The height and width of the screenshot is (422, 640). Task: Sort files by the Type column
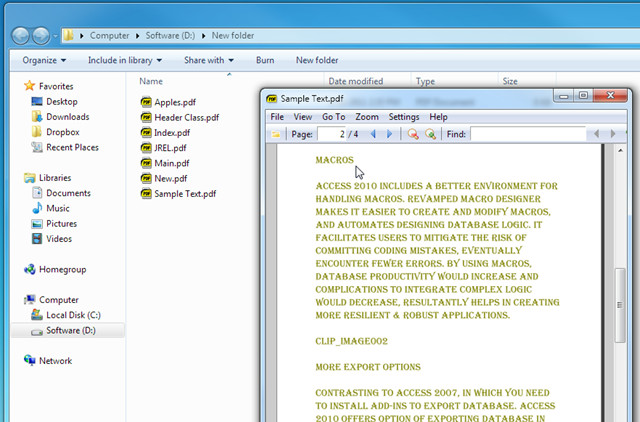[425, 81]
